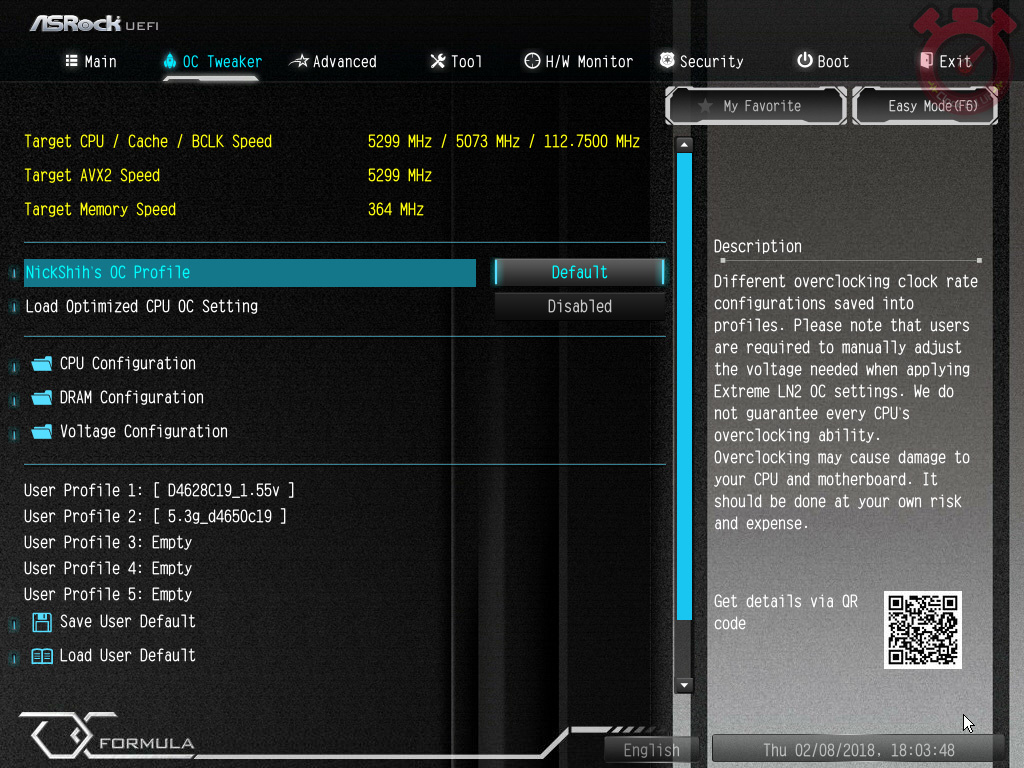Click the ASRock UEFI logo

click(93, 23)
